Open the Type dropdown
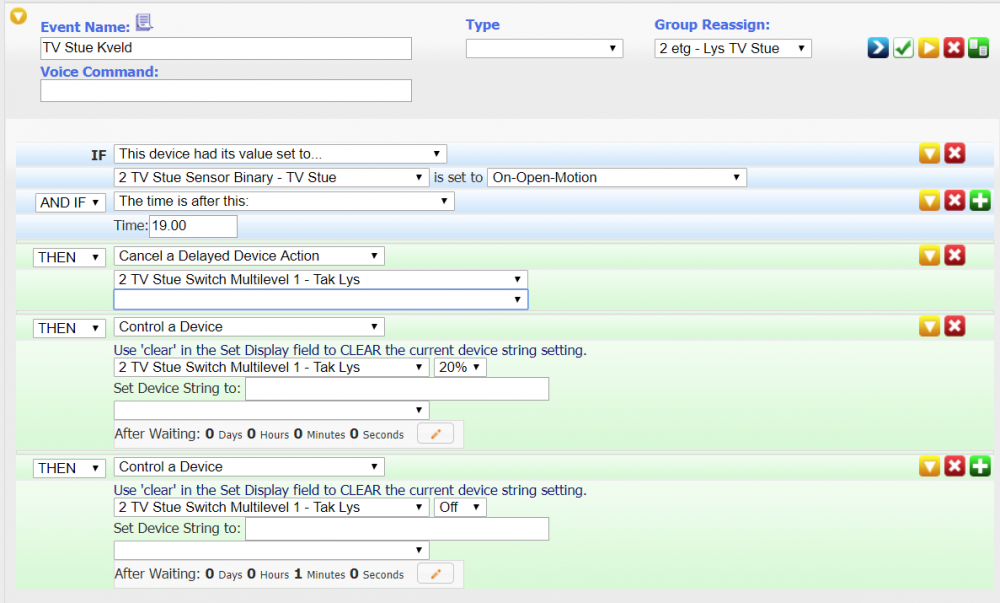1000x603 pixels. tap(544, 48)
